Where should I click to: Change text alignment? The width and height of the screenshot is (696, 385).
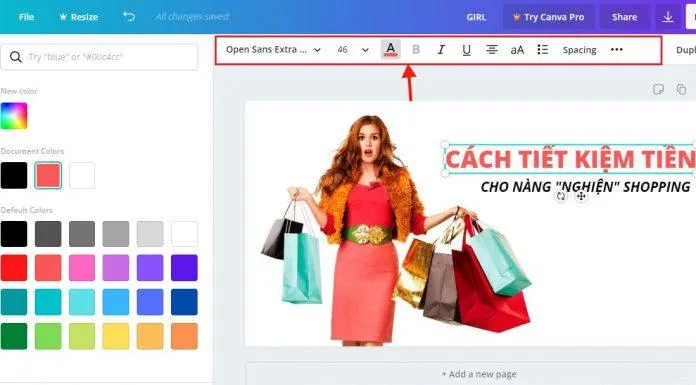[x=491, y=49]
